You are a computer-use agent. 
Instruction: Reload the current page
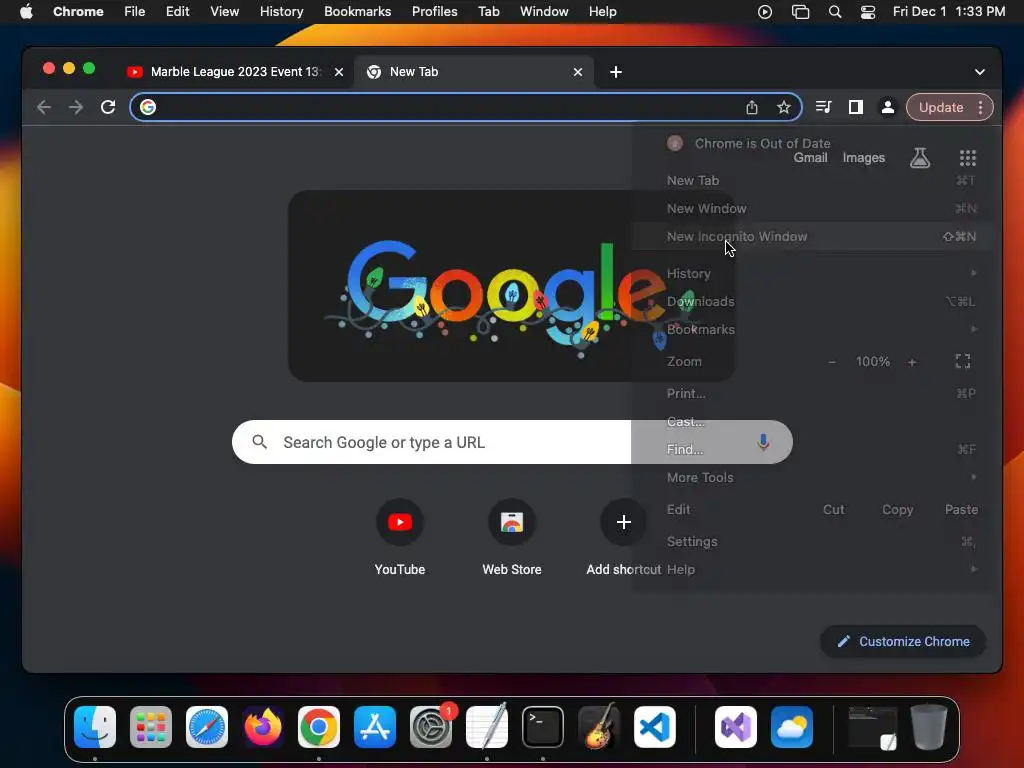[108, 107]
